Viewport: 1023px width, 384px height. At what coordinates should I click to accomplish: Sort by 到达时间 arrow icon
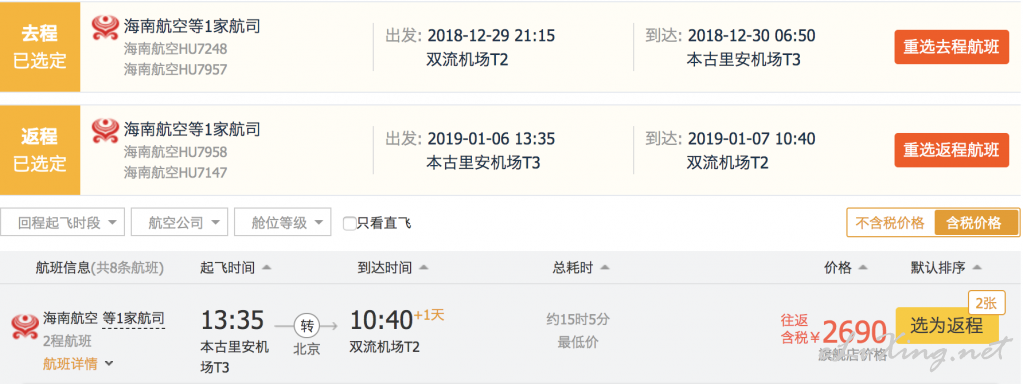[x=423, y=268]
